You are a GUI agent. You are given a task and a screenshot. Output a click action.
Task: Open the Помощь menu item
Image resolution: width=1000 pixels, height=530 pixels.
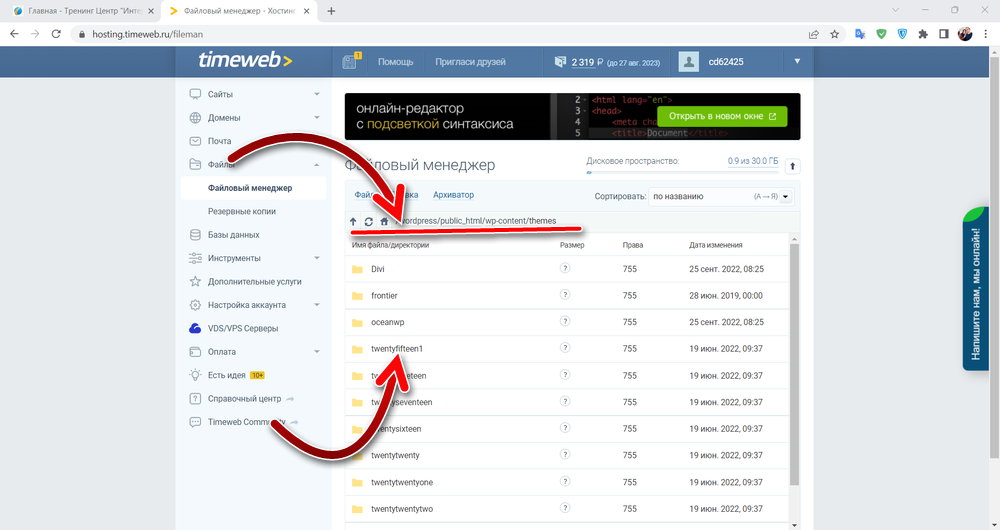tap(395, 62)
